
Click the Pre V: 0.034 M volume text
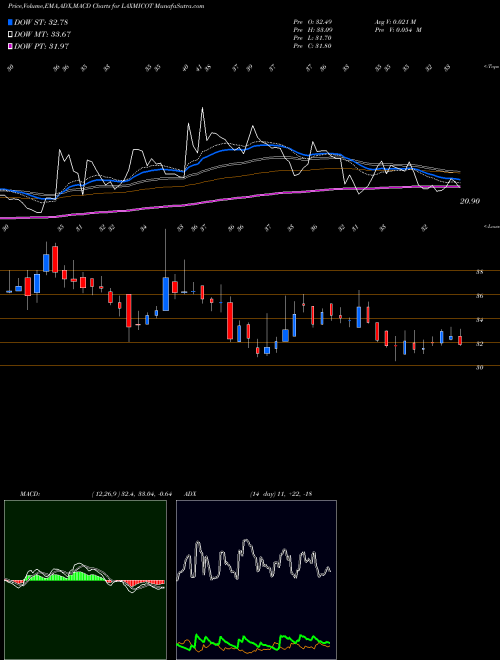click(398, 30)
